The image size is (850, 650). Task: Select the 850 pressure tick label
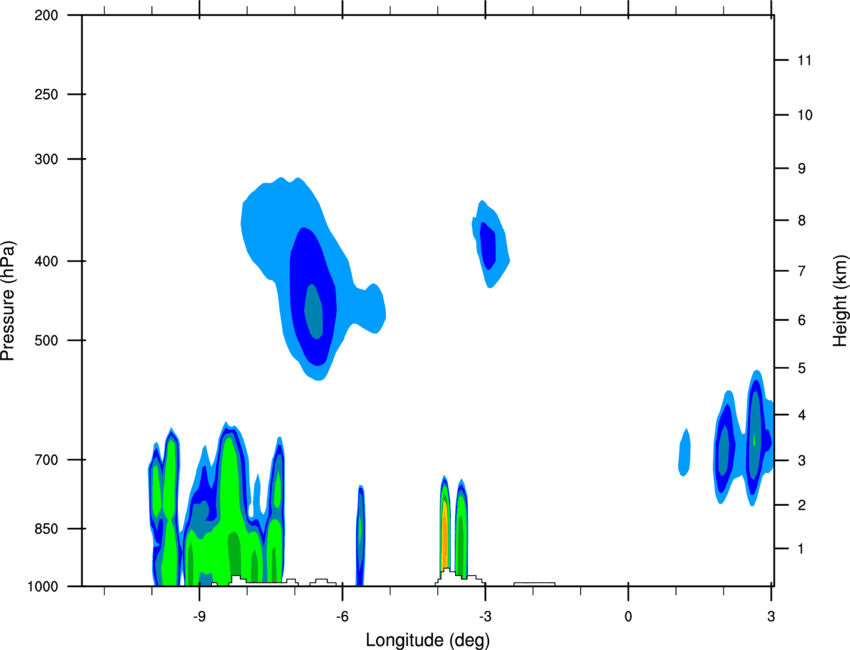[46, 529]
